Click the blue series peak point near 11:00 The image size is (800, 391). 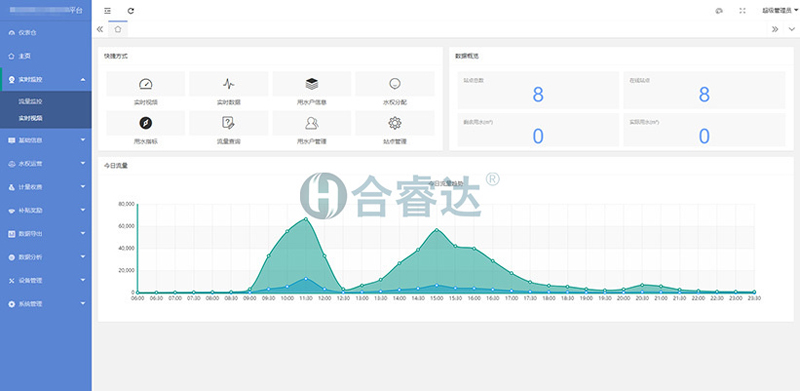coord(306,279)
